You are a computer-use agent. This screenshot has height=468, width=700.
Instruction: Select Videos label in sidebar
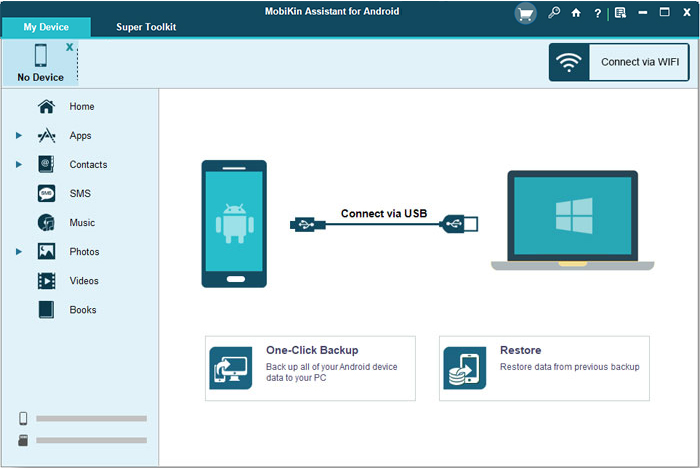click(84, 280)
